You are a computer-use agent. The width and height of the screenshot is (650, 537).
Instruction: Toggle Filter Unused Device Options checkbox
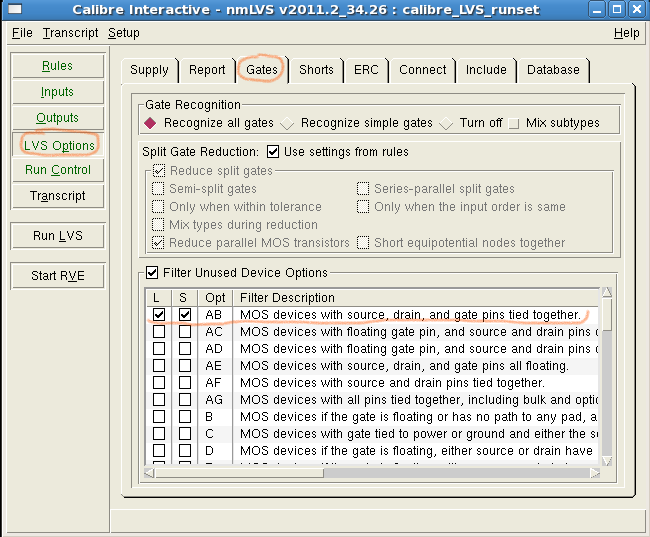(x=152, y=273)
